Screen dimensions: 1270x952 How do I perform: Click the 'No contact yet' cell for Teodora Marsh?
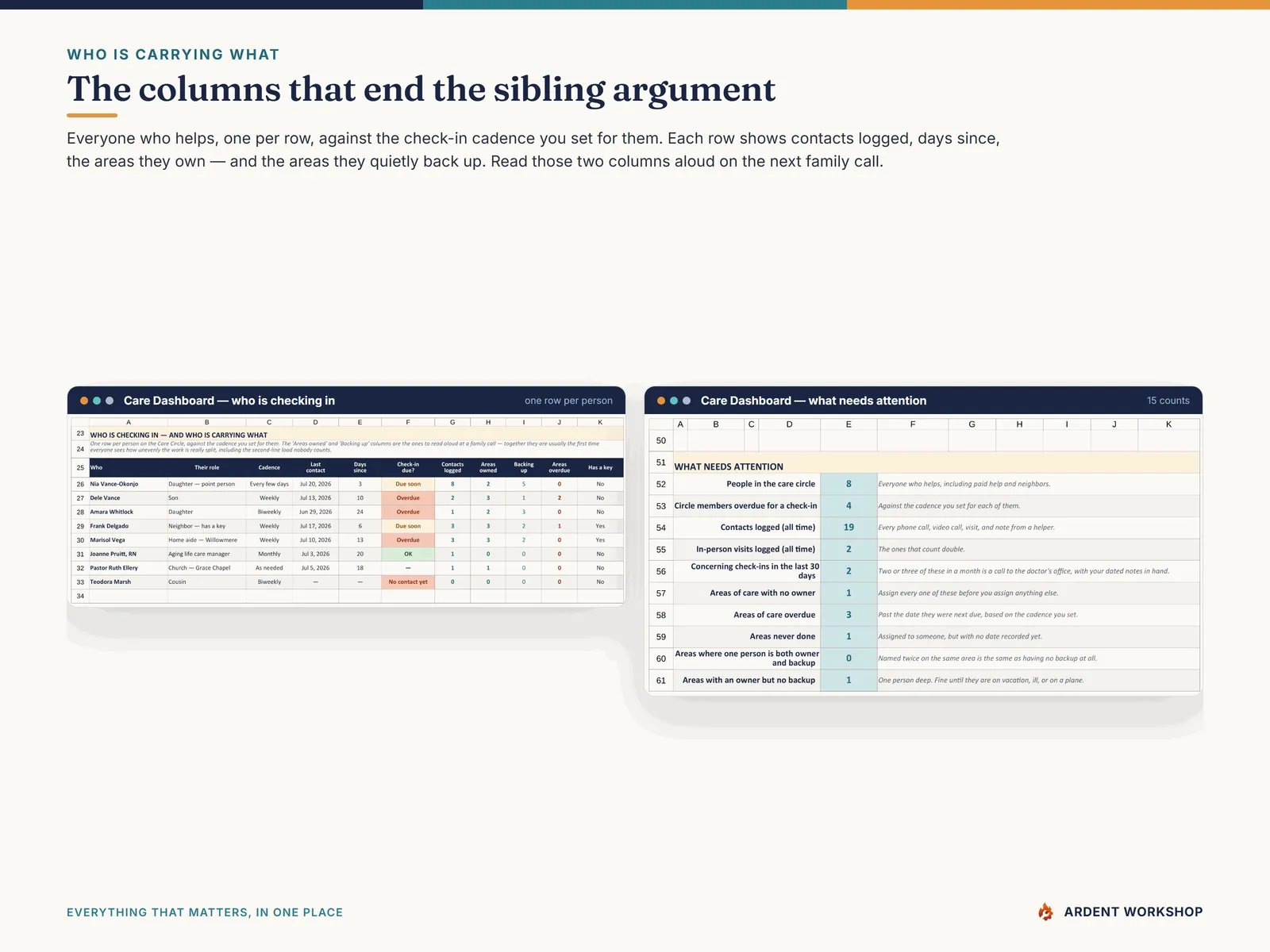coord(408,582)
